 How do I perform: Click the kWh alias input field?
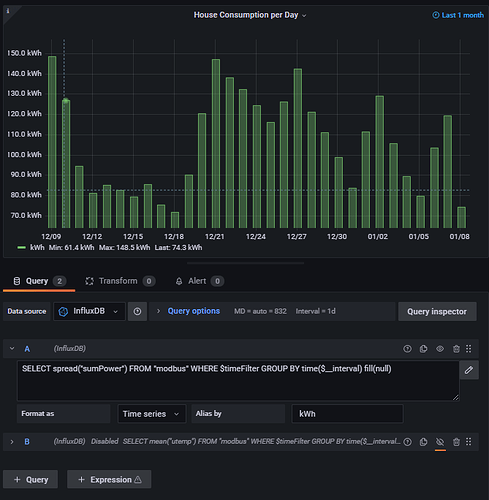coord(347,414)
